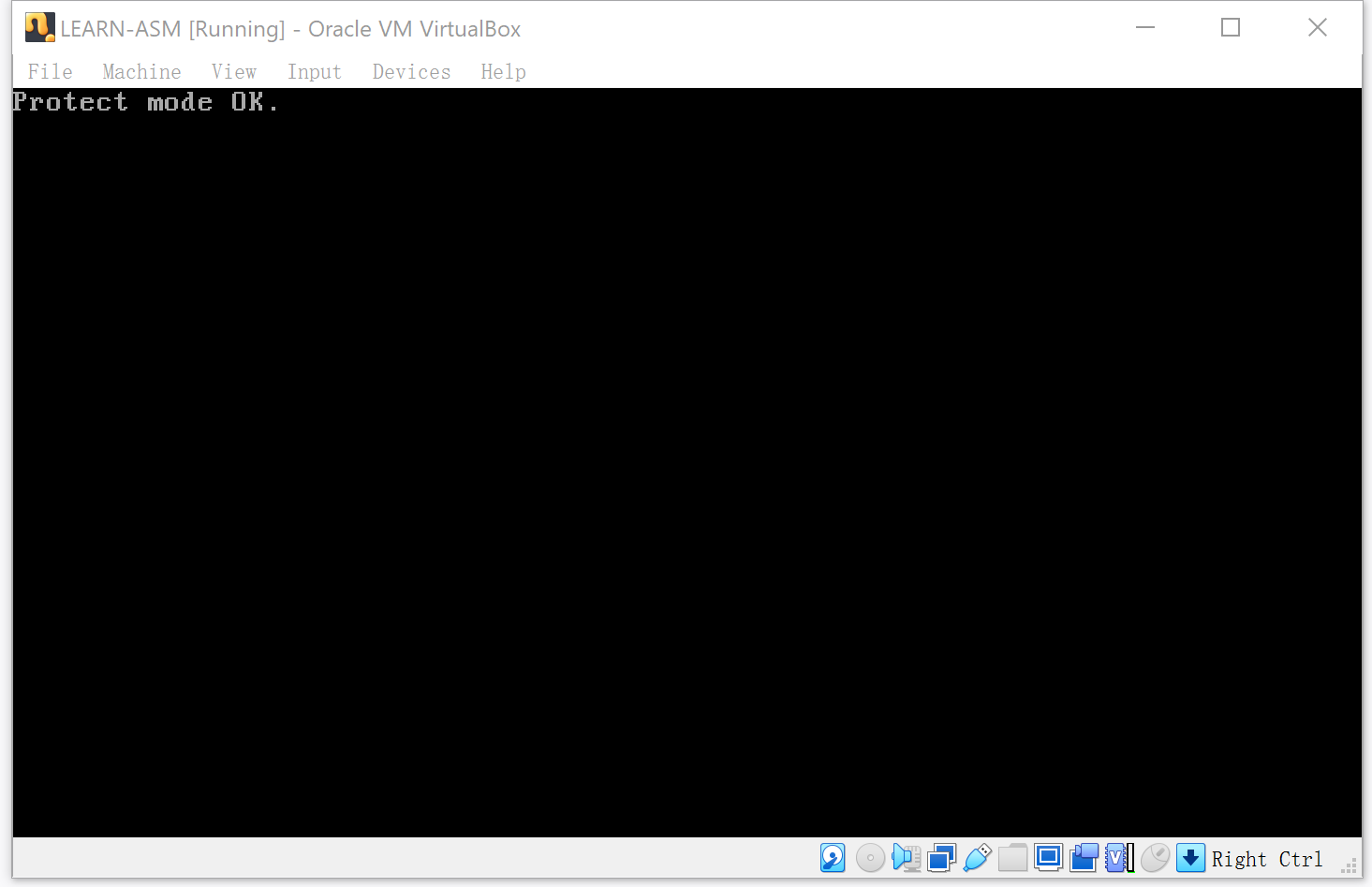Open the Help menu
The height and width of the screenshot is (887, 1372).
pos(503,72)
